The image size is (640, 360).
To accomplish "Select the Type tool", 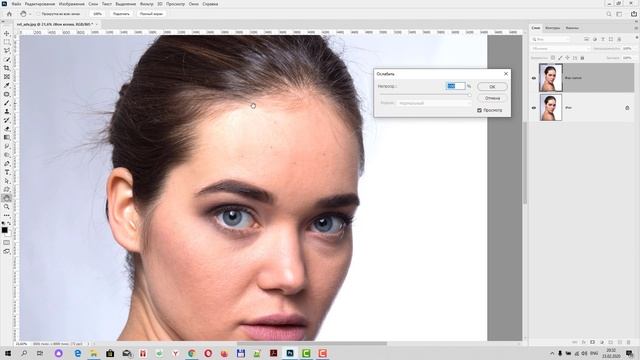I will click(x=7, y=172).
